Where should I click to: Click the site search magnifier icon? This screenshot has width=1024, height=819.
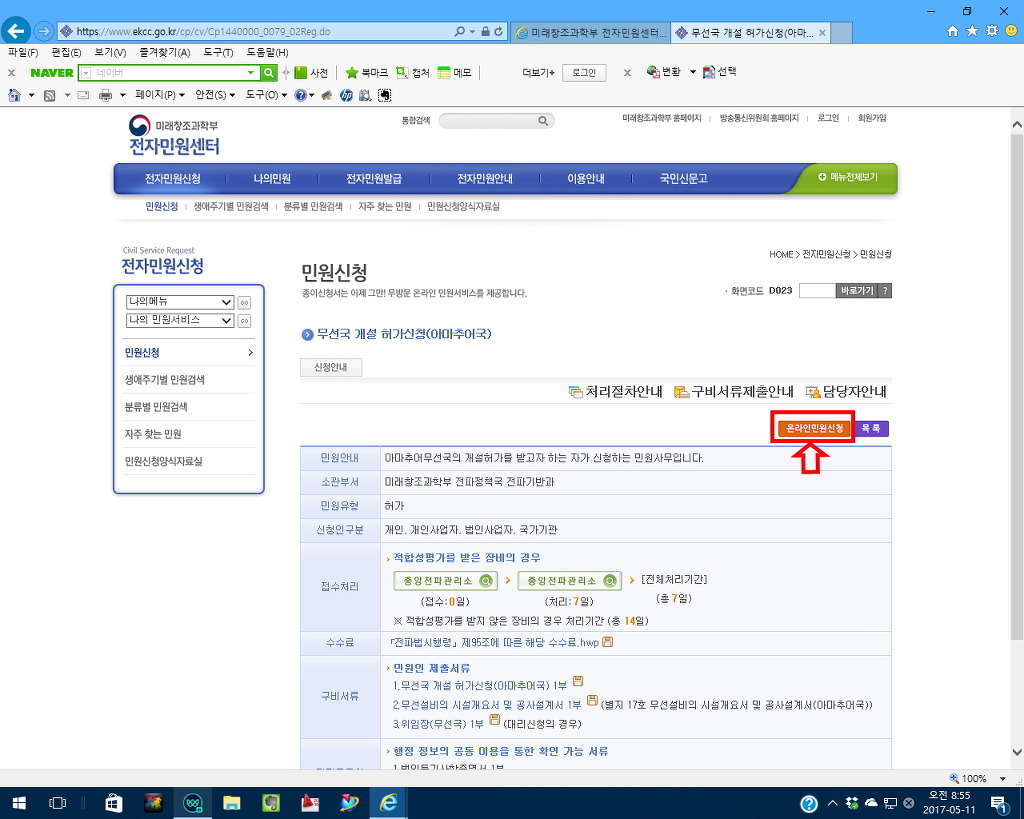[x=543, y=121]
